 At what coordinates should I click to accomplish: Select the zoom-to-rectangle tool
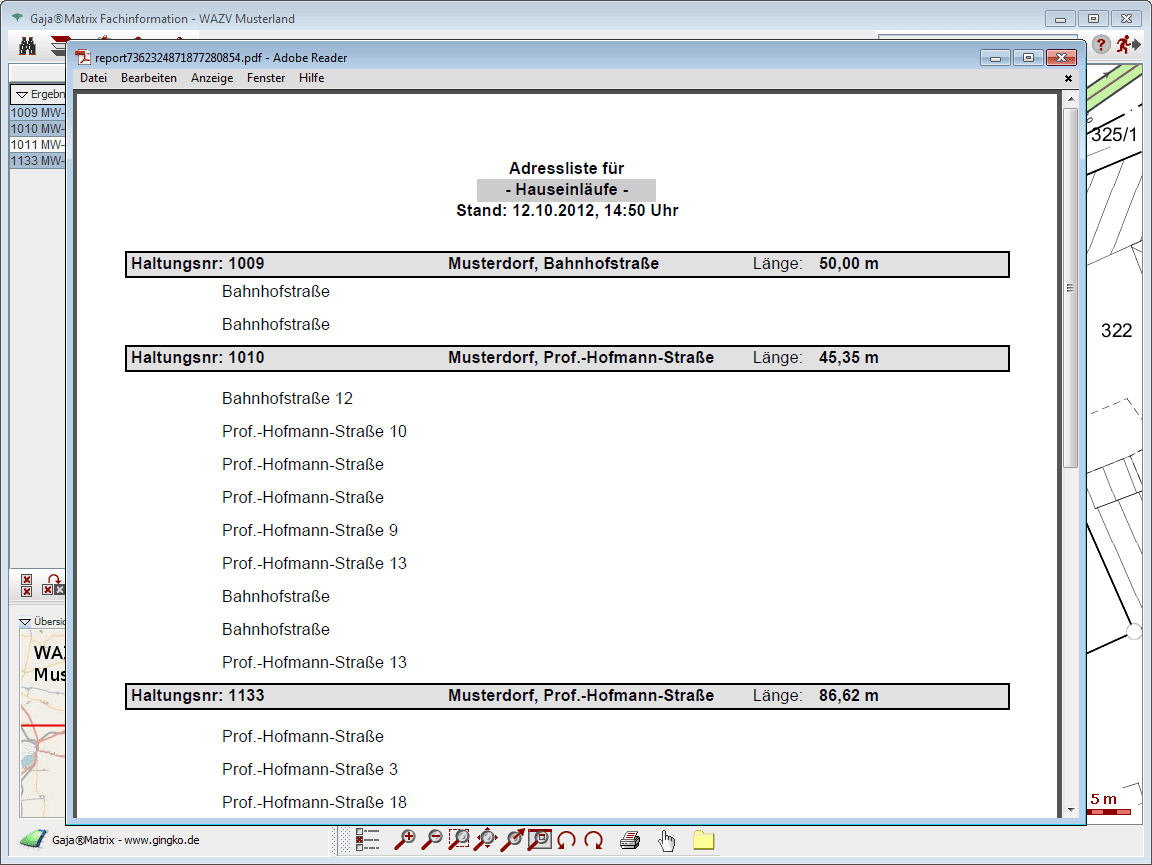pos(459,840)
